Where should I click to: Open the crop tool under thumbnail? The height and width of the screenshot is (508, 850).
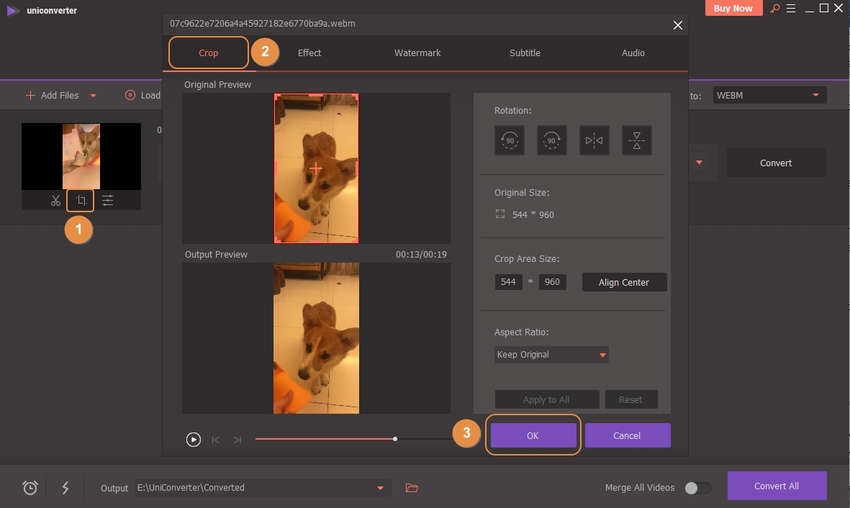coord(81,201)
